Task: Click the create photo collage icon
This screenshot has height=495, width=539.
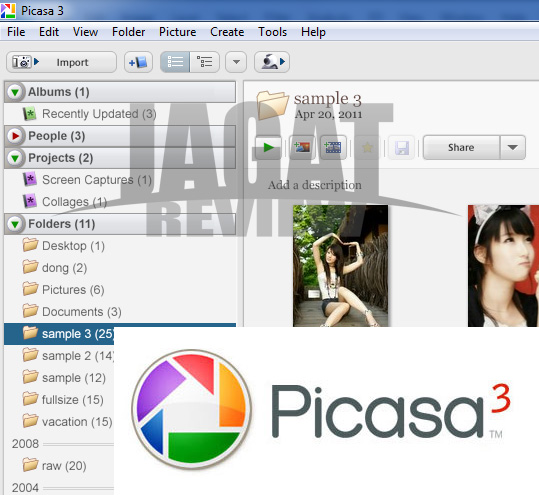Action: coord(302,148)
